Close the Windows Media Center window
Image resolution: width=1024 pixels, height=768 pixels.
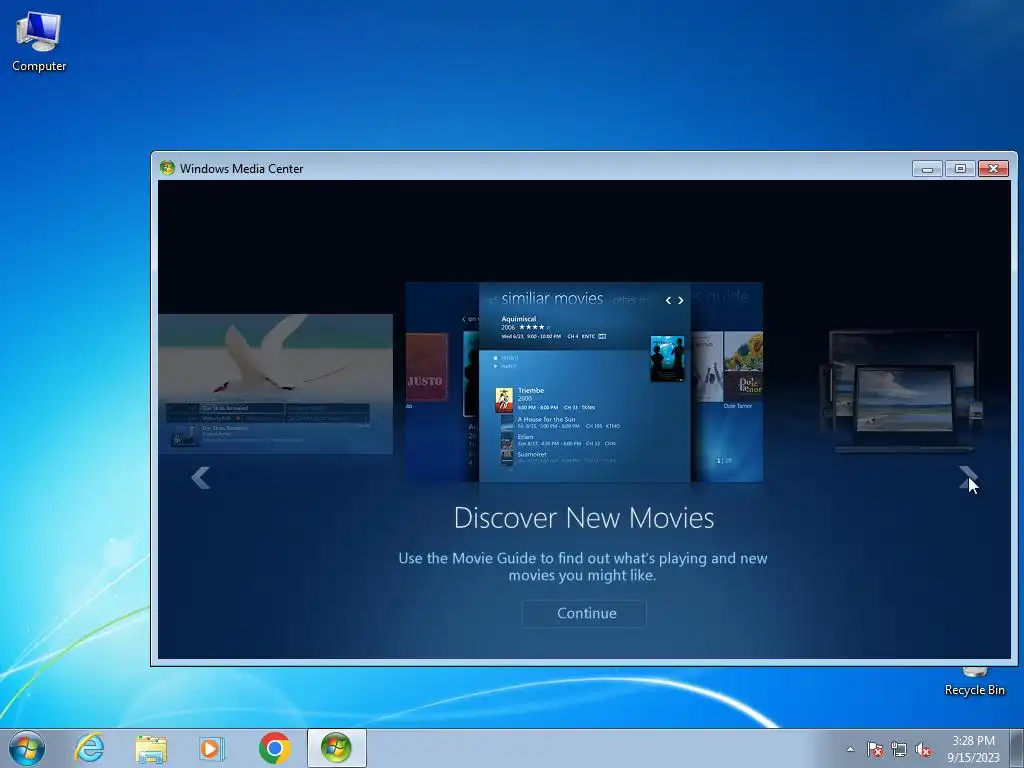[993, 168]
